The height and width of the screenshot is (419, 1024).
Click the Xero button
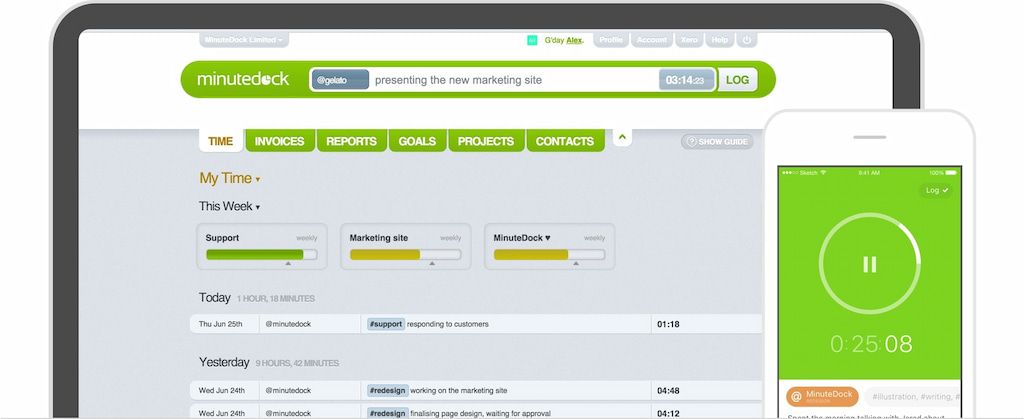pos(689,40)
